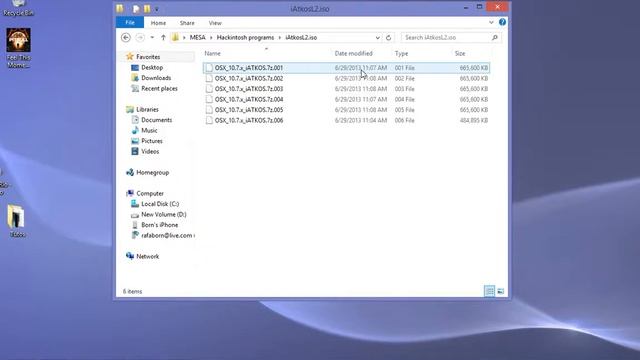Select the Recycle Bin desktop icon
Viewport: 640px width, 360px height.
click(18, 8)
